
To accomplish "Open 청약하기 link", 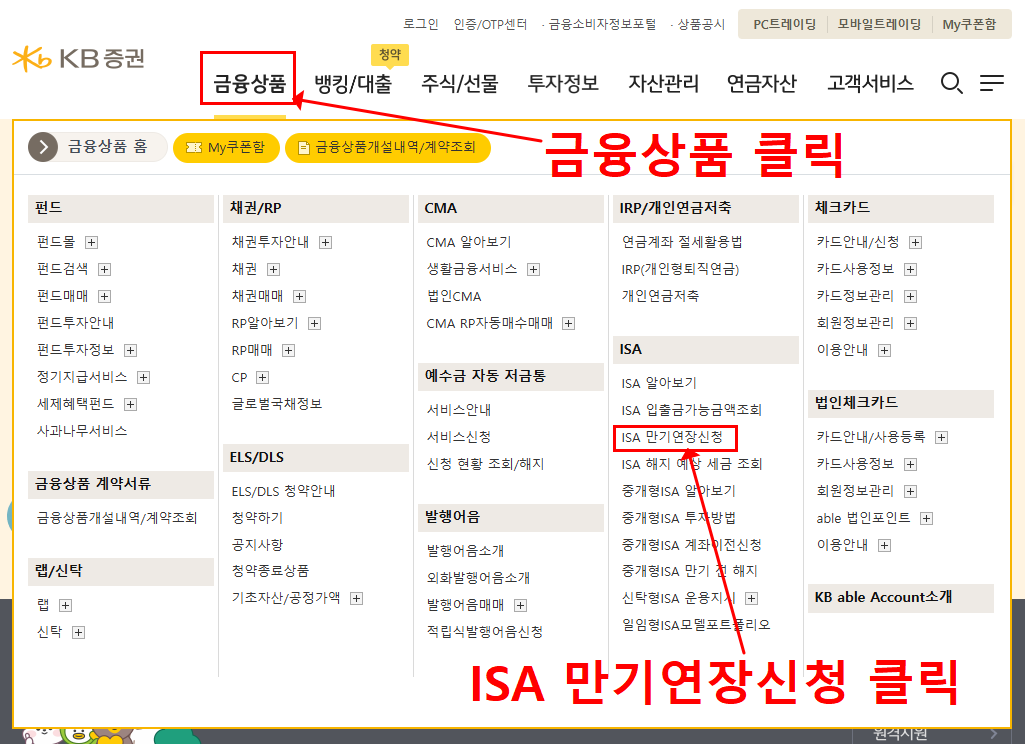I will [257, 518].
